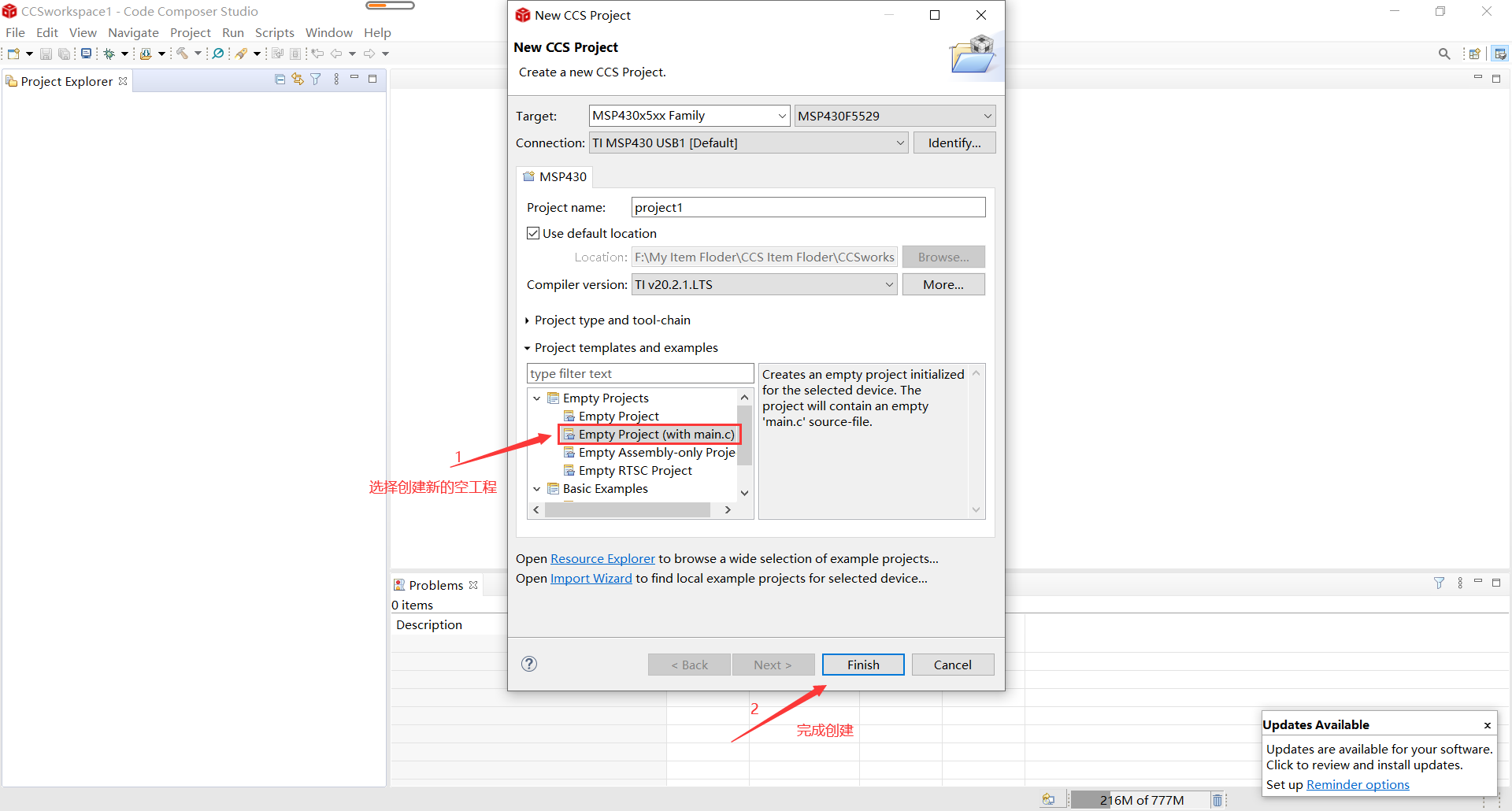Collapse all in Project Explorer
Image resolution: width=1512 pixels, height=811 pixels.
(x=280, y=79)
